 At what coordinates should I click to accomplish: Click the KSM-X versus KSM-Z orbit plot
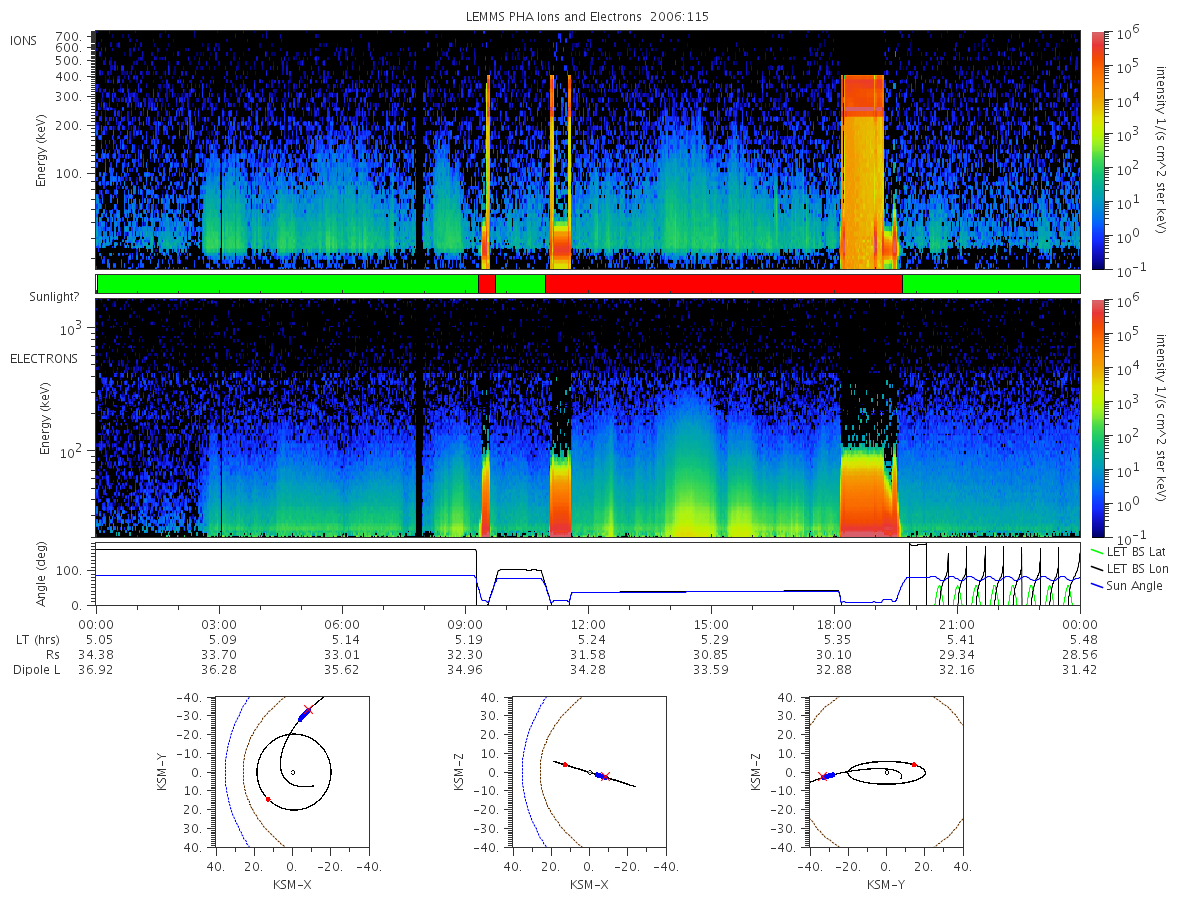pos(588,771)
